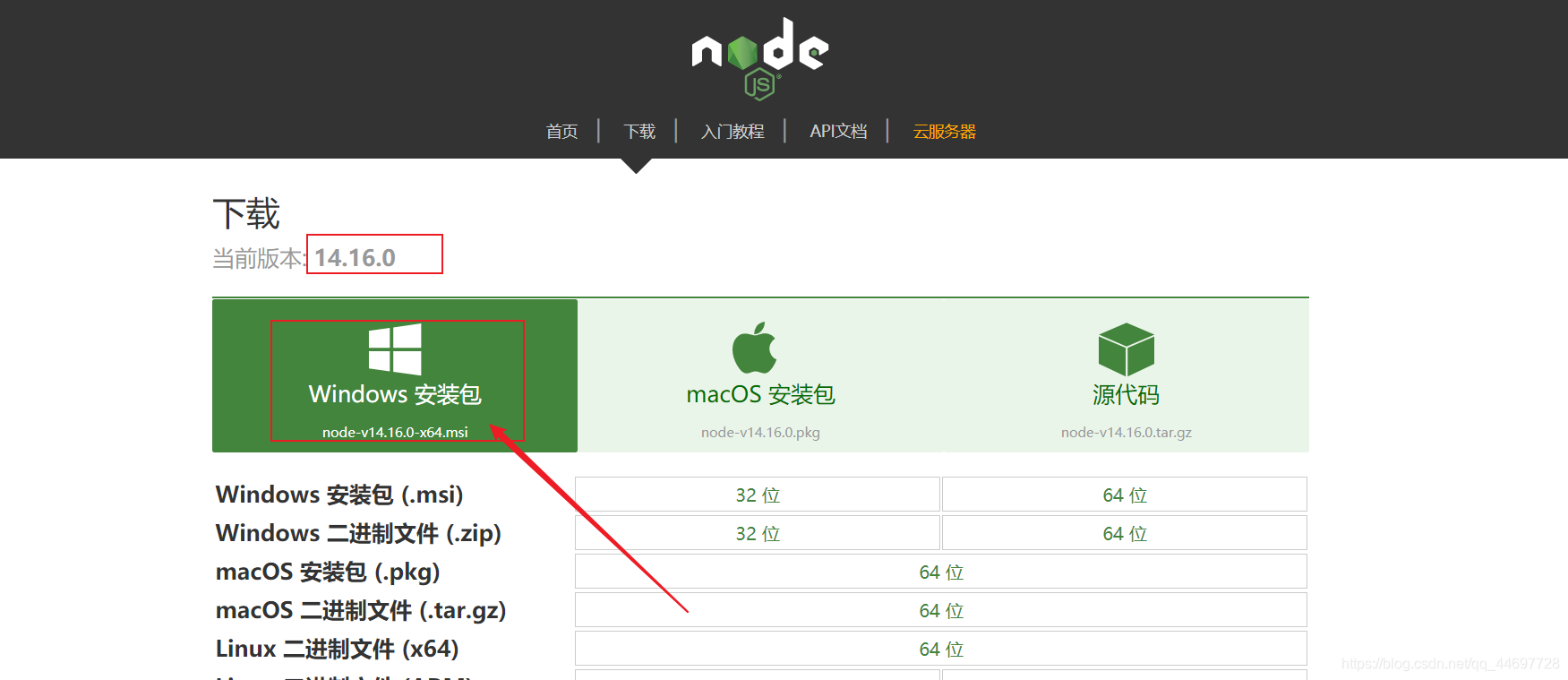Click the Linux 二进制文件 (x64) row label

click(338, 649)
